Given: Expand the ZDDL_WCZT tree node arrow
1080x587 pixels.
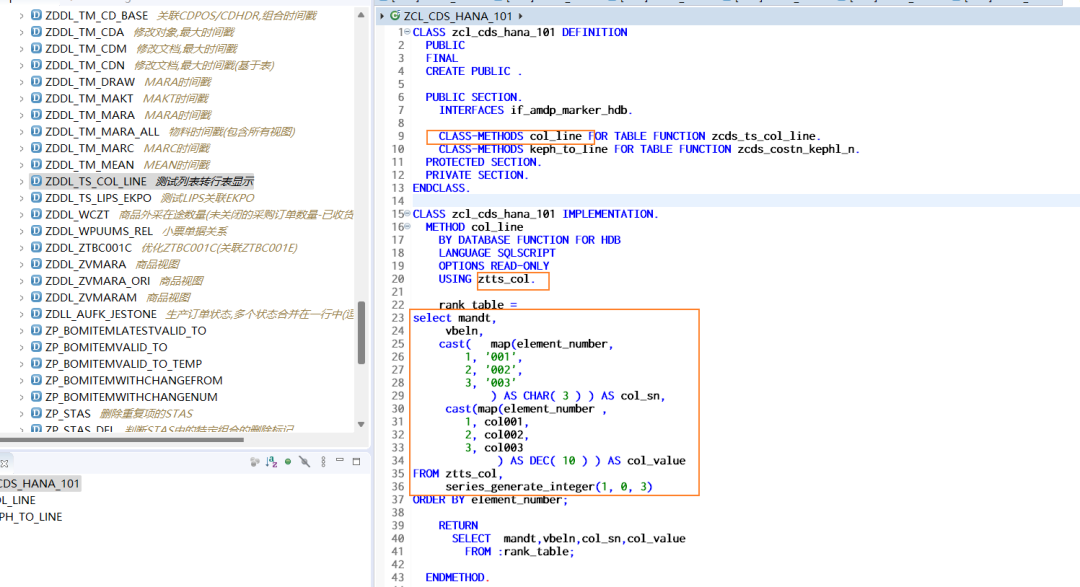Looking at the screenshot, I should [21, 214].
